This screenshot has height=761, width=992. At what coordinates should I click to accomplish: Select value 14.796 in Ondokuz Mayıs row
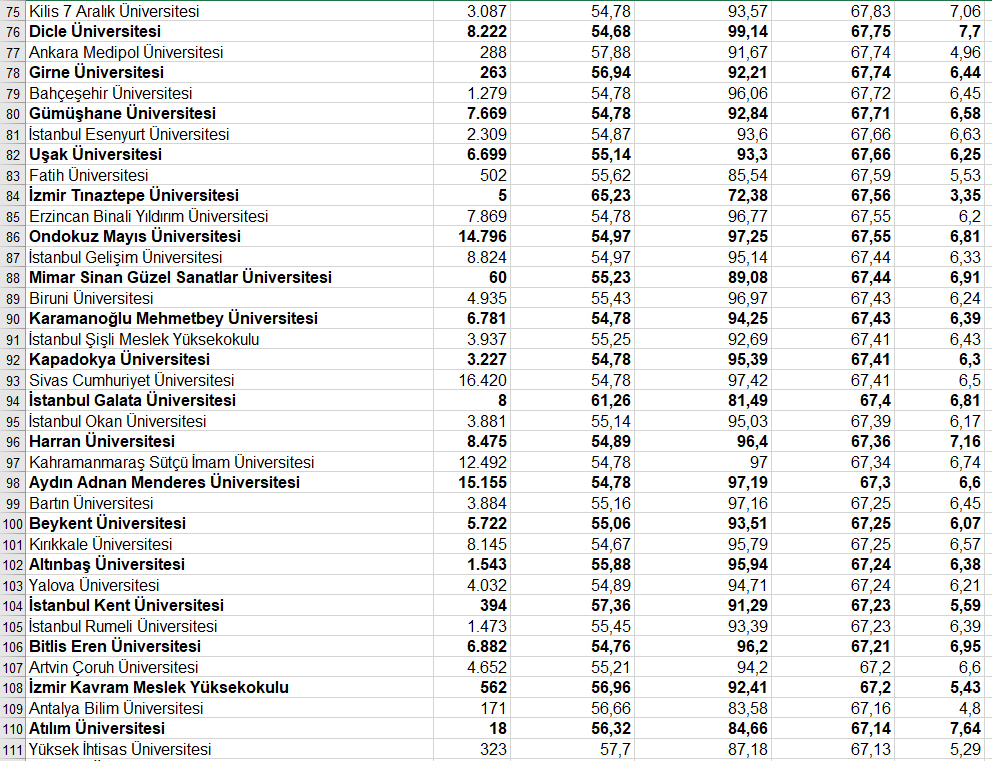(472, 237)
